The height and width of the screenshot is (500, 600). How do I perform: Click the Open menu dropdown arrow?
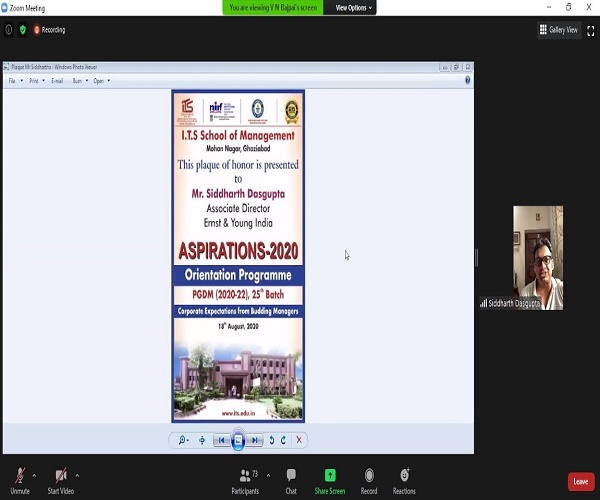point(109,81)
